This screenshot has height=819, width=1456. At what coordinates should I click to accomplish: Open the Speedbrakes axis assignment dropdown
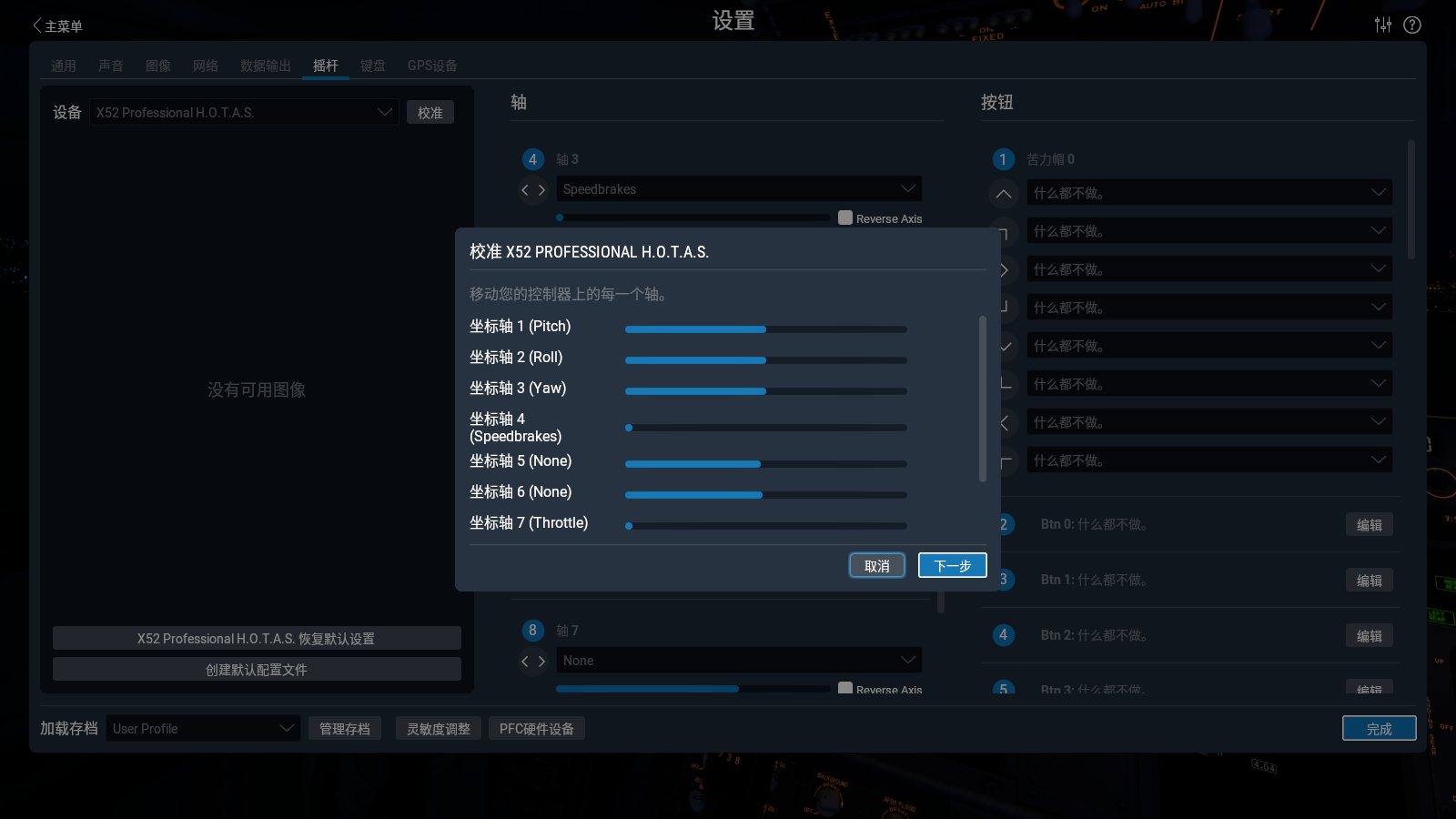739,188
